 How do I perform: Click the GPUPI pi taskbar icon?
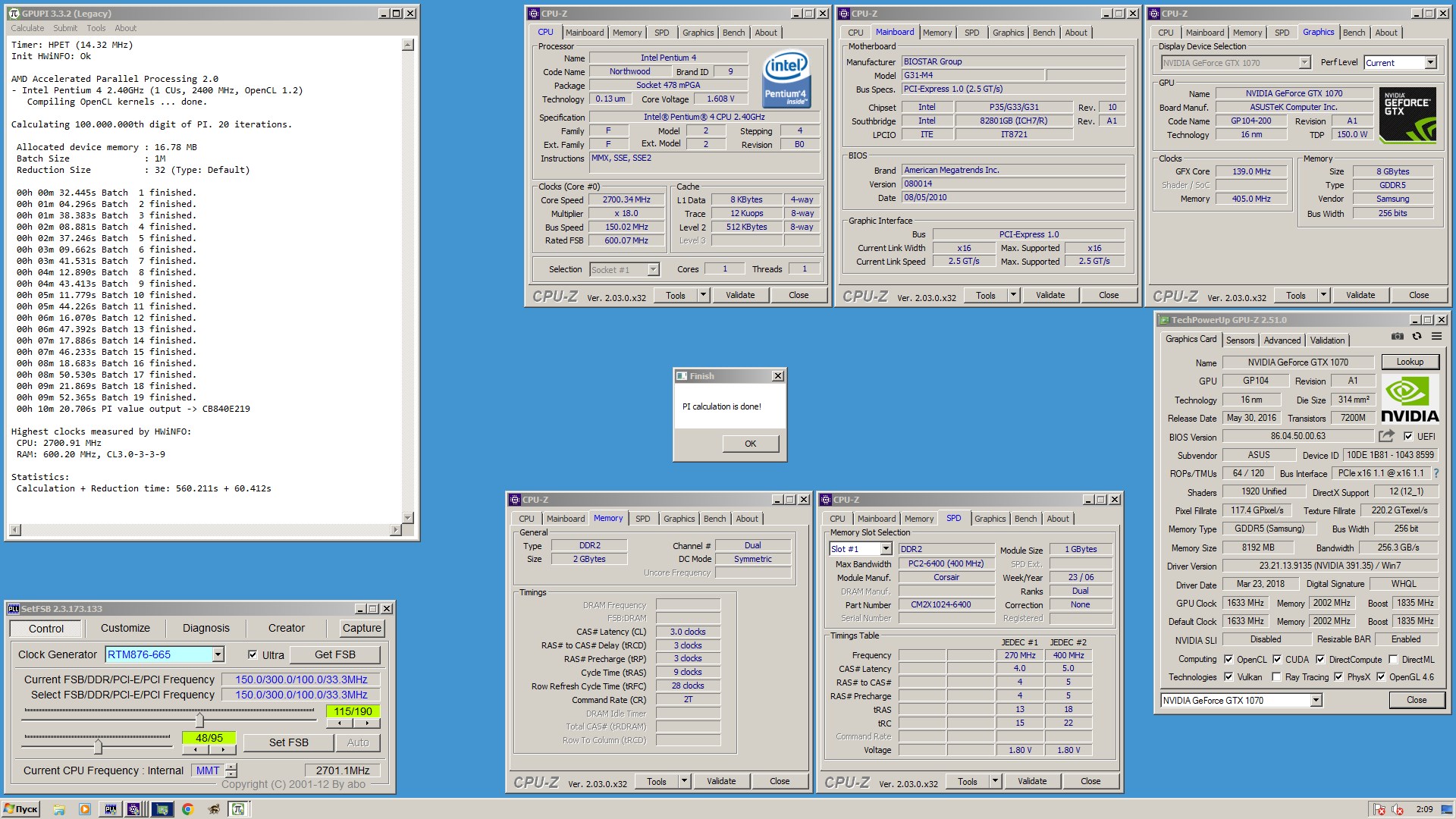(x=238, y=809)
